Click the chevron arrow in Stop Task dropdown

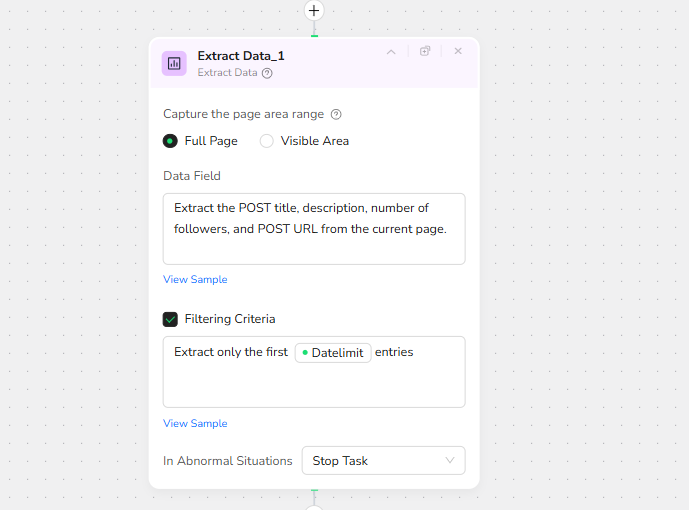click(450, 461)
